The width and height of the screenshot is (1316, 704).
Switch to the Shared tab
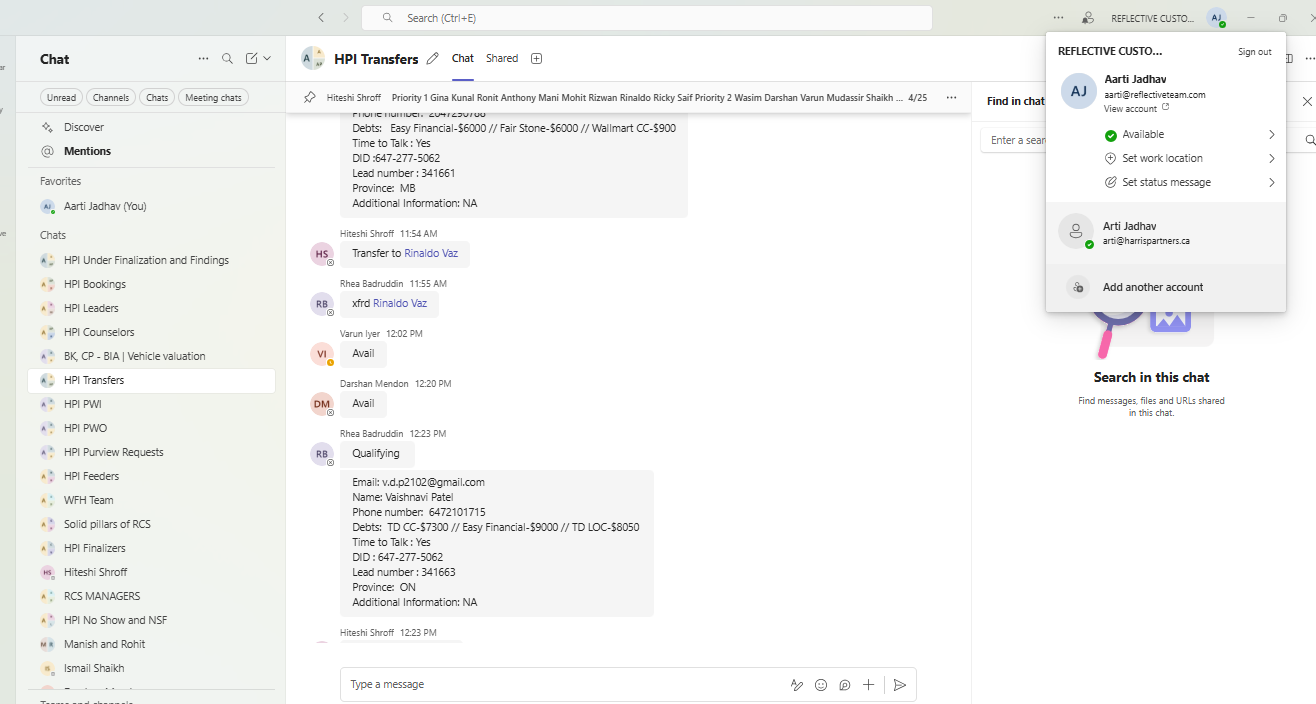point(502,59)
